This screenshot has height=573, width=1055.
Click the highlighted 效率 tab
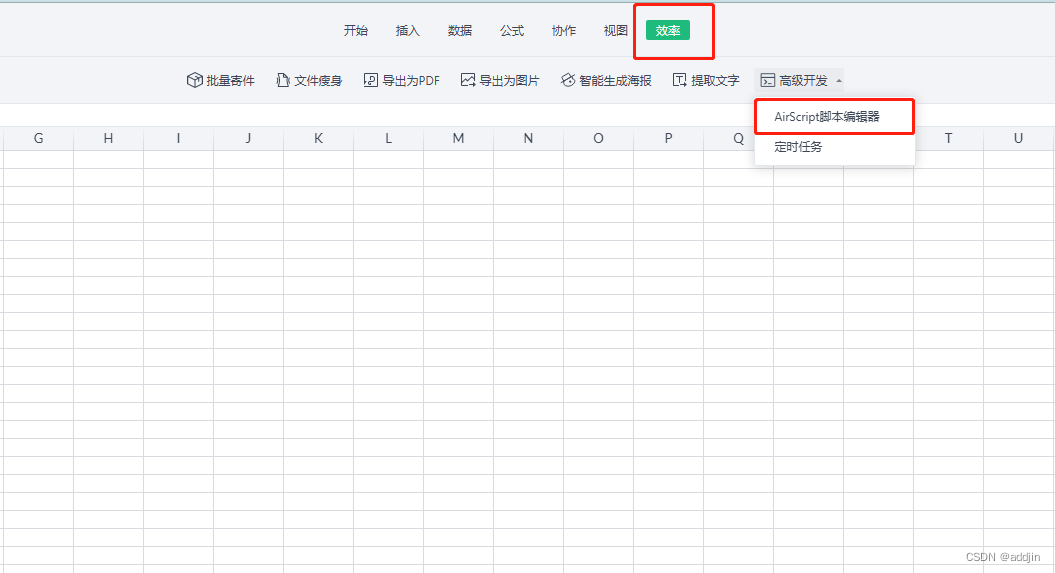pos(668,31)
